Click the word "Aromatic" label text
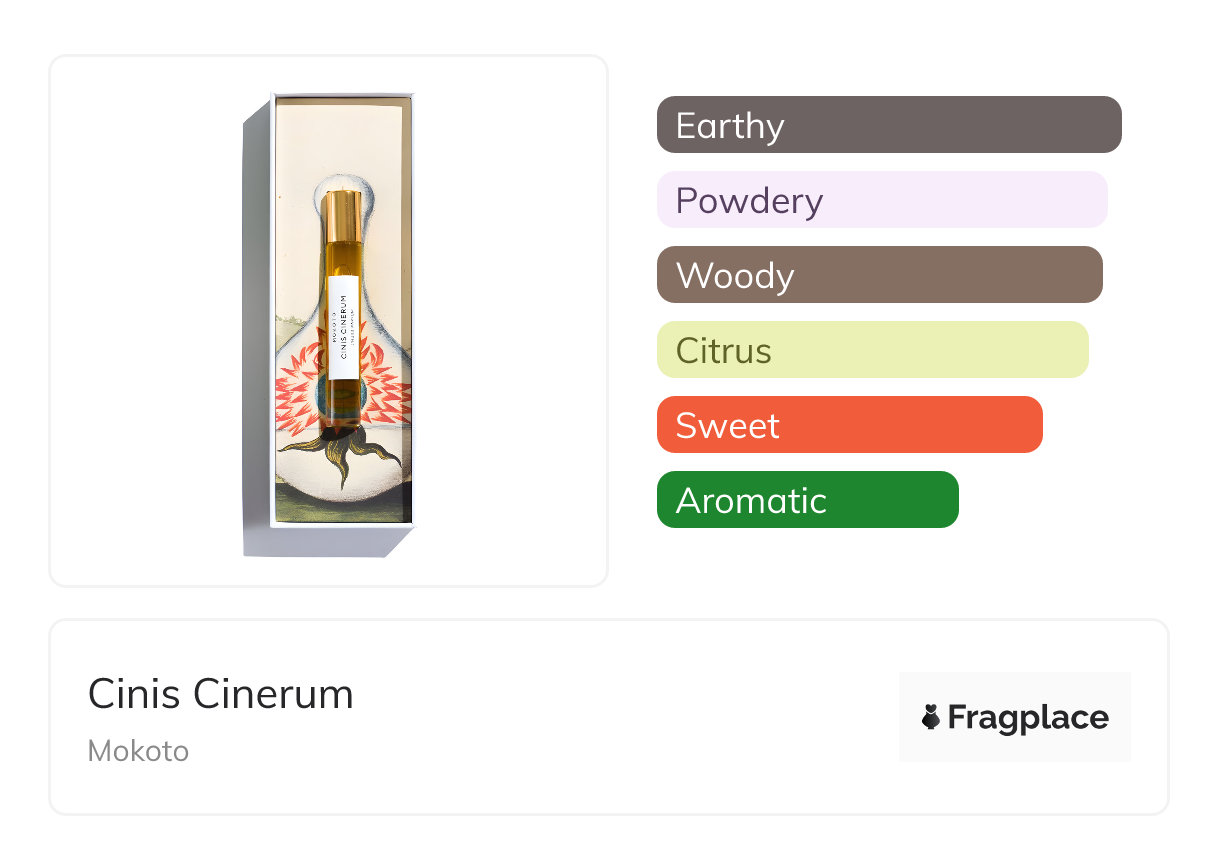This screenshot has height=864, width=1218. 751,501
